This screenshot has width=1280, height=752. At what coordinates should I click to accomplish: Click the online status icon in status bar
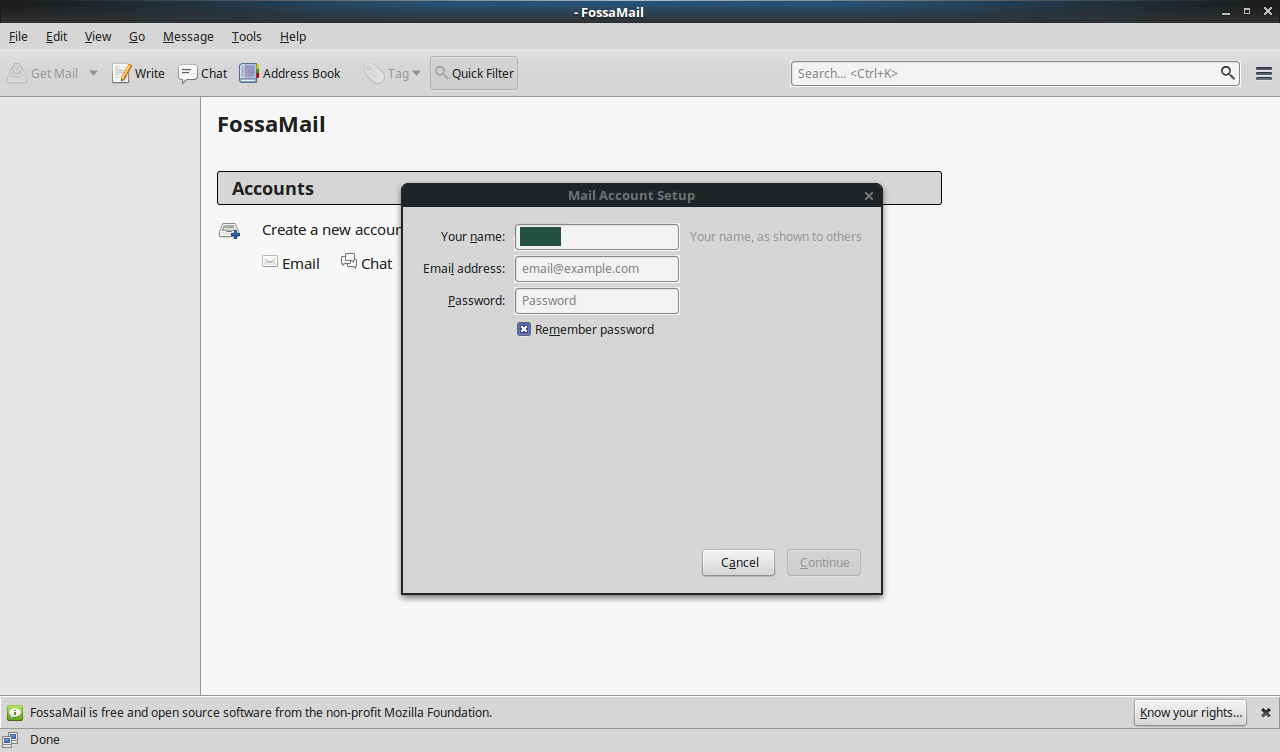click(x=11, y=740)
